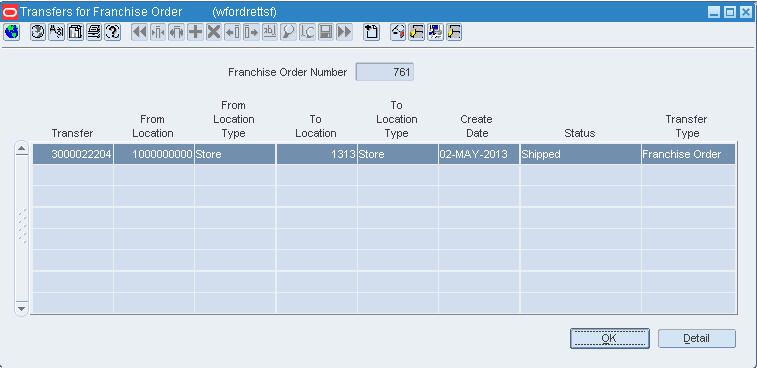757x368 pixels.
Task: Click the clock icon in toolbar
Action: 38,32
